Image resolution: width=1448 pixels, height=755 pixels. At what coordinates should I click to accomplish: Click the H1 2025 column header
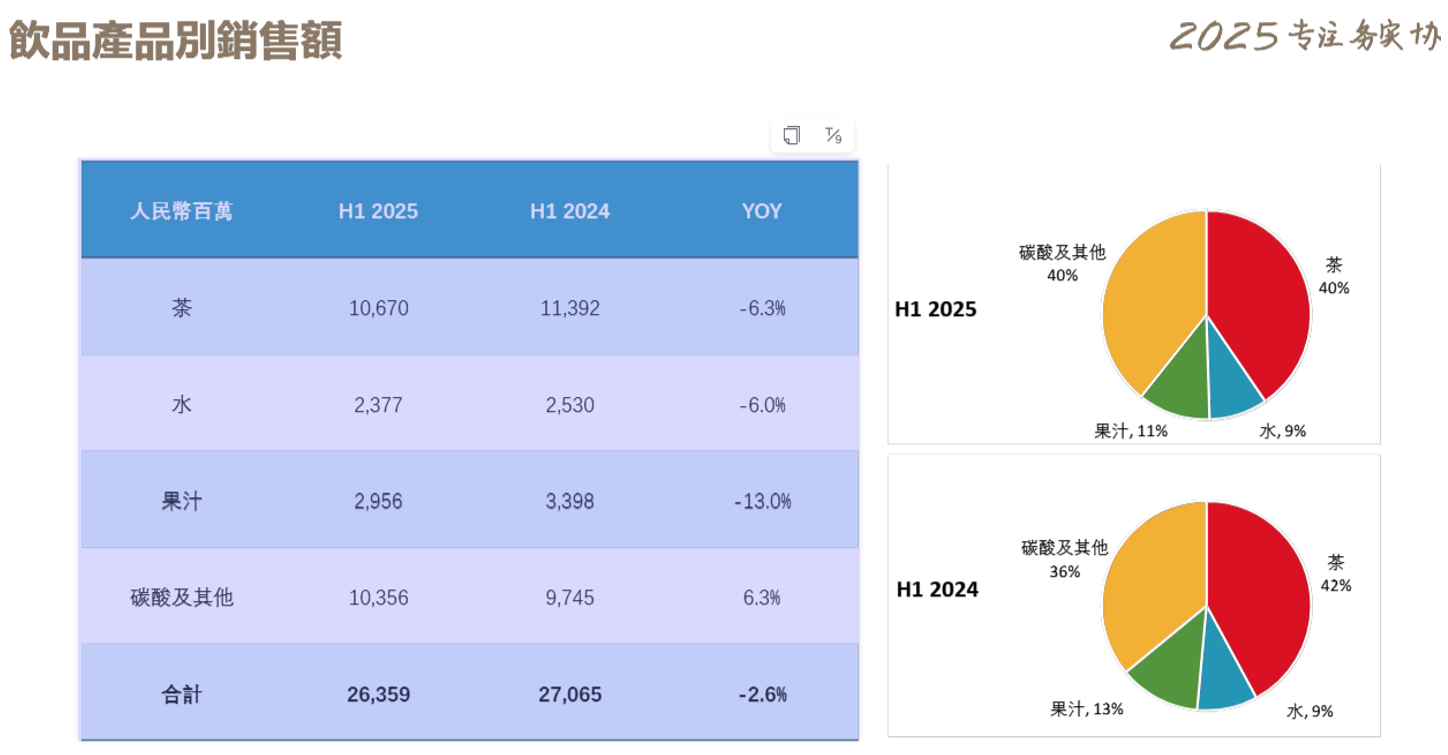378,211
